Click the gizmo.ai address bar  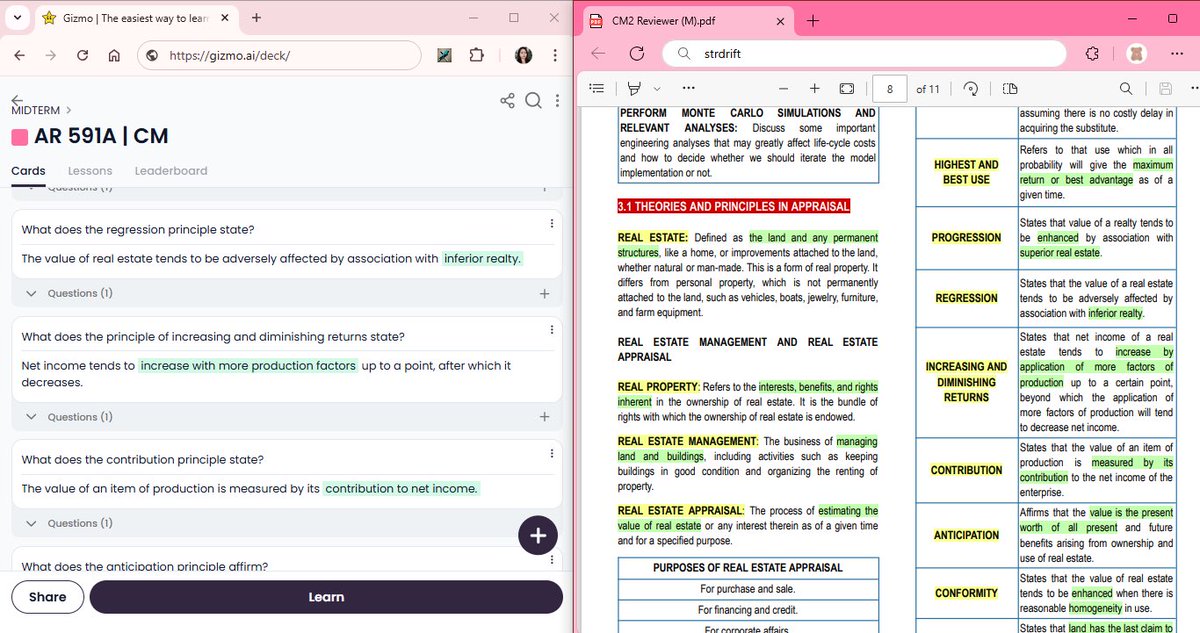coord(279,55)
